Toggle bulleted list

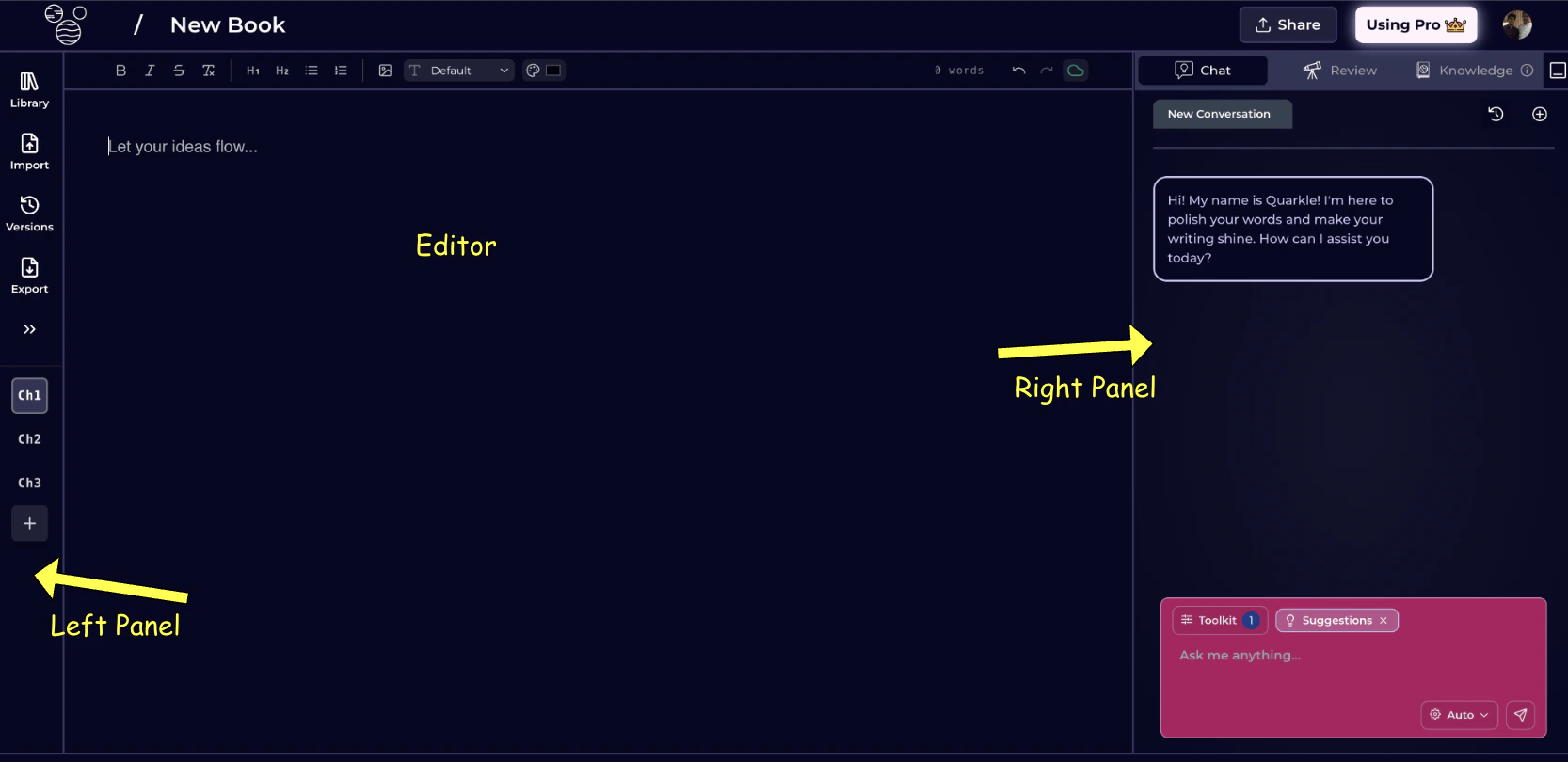tap(312, 71)
